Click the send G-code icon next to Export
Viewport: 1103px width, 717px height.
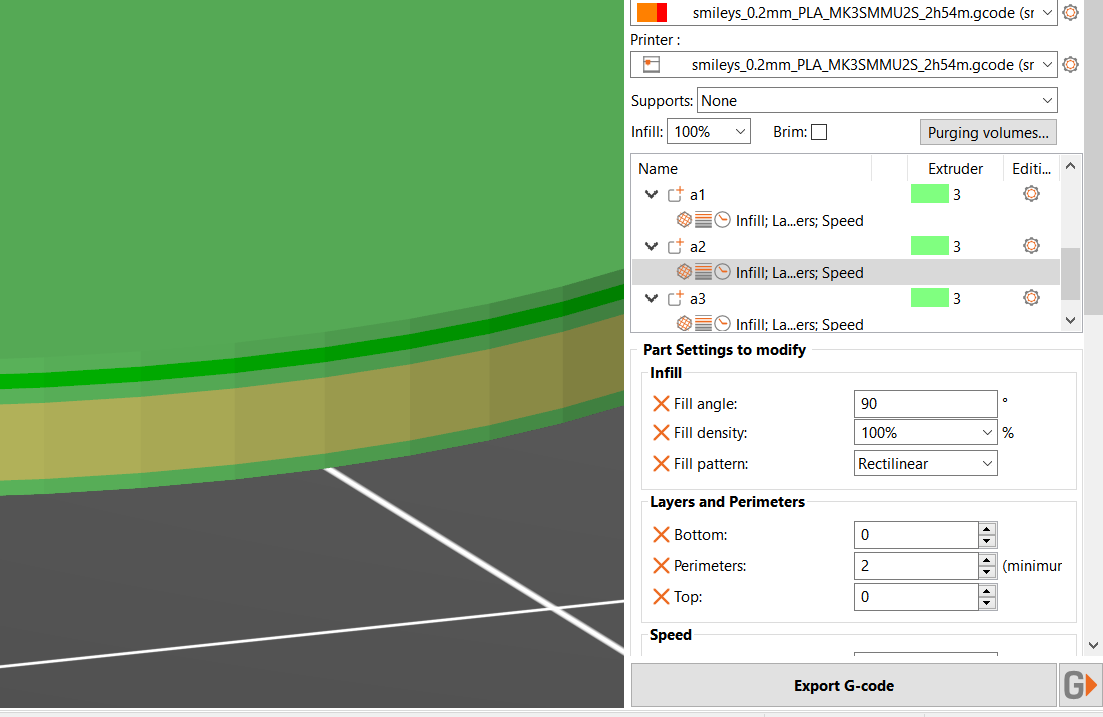1080,686
